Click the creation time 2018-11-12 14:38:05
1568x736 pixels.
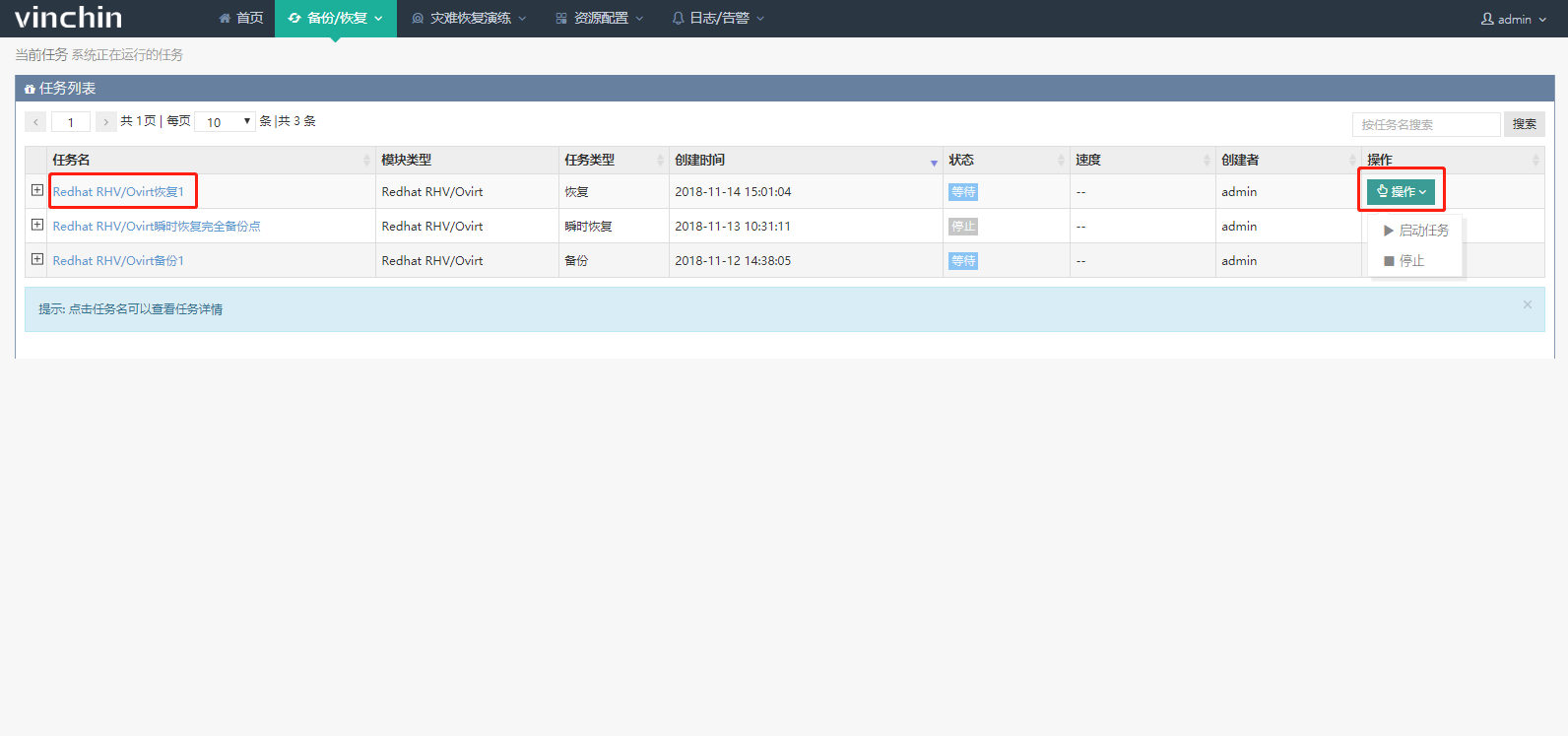point(733,261)
